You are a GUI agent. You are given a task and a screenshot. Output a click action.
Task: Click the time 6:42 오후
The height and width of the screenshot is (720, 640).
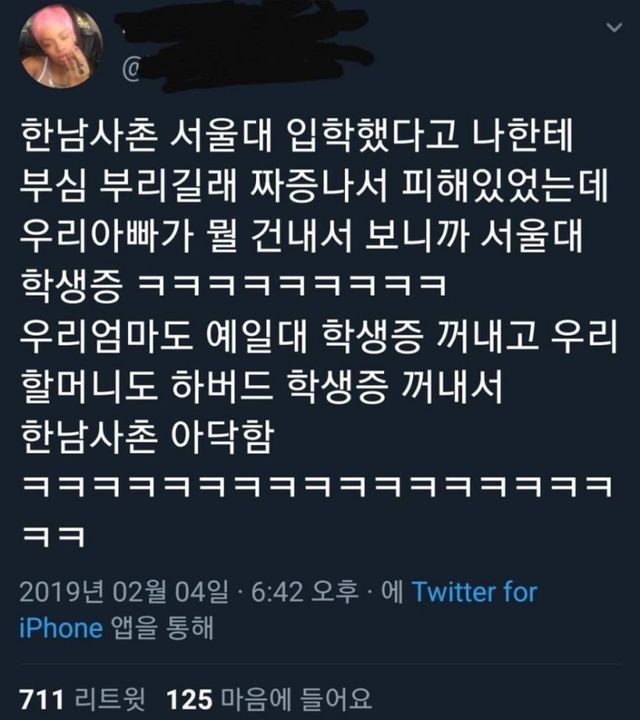(x=304, y=591)
